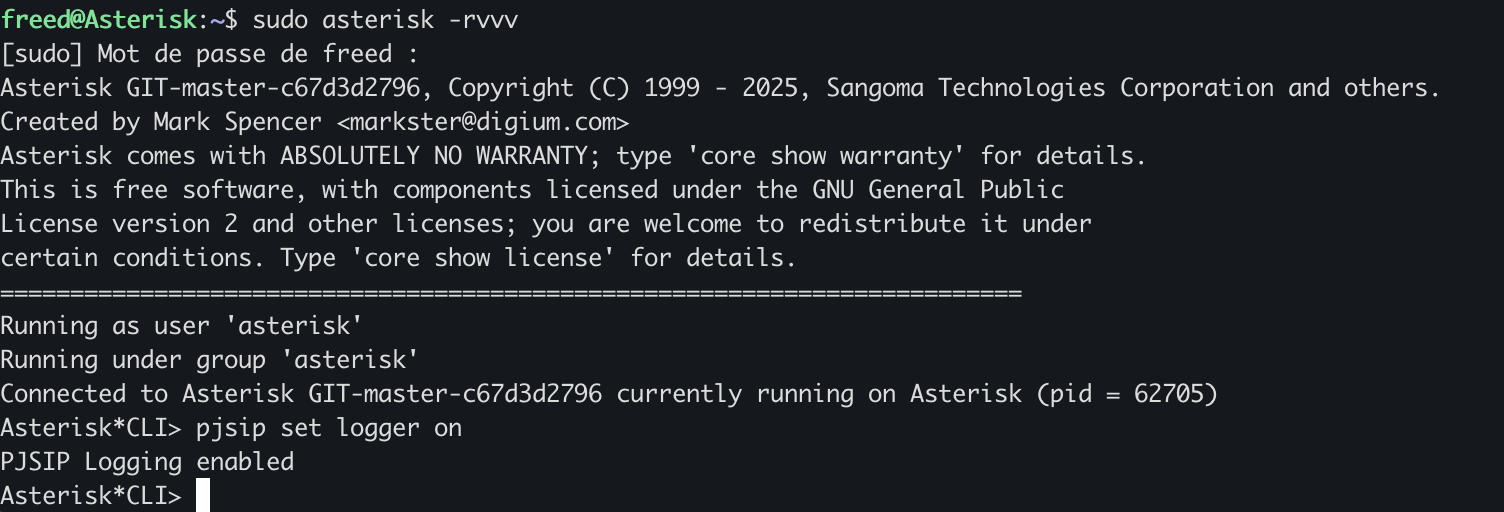Click the 'Running under group' line

[209, 360]
